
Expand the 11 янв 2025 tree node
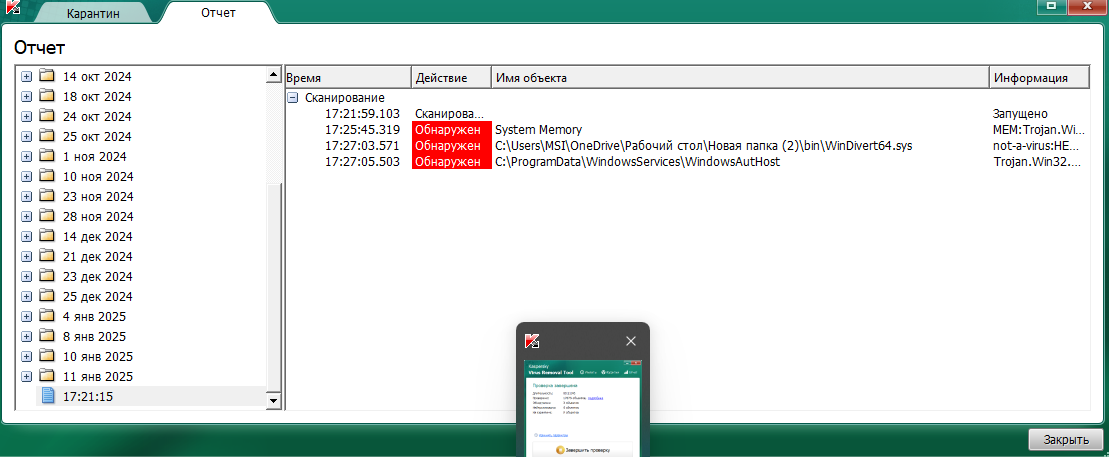pos(27,376)
